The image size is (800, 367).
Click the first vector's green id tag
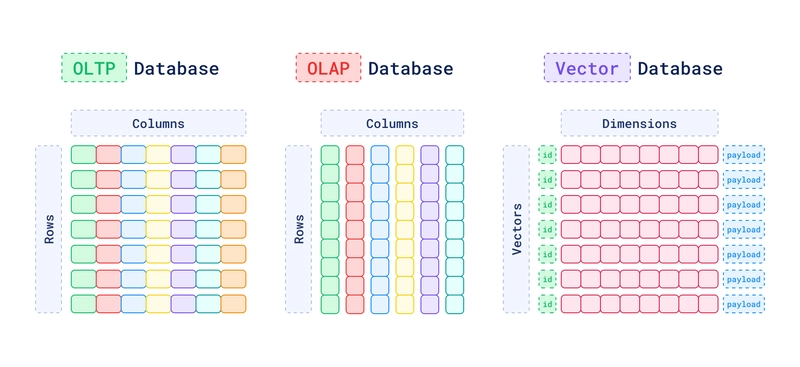[x=547, y=155]
